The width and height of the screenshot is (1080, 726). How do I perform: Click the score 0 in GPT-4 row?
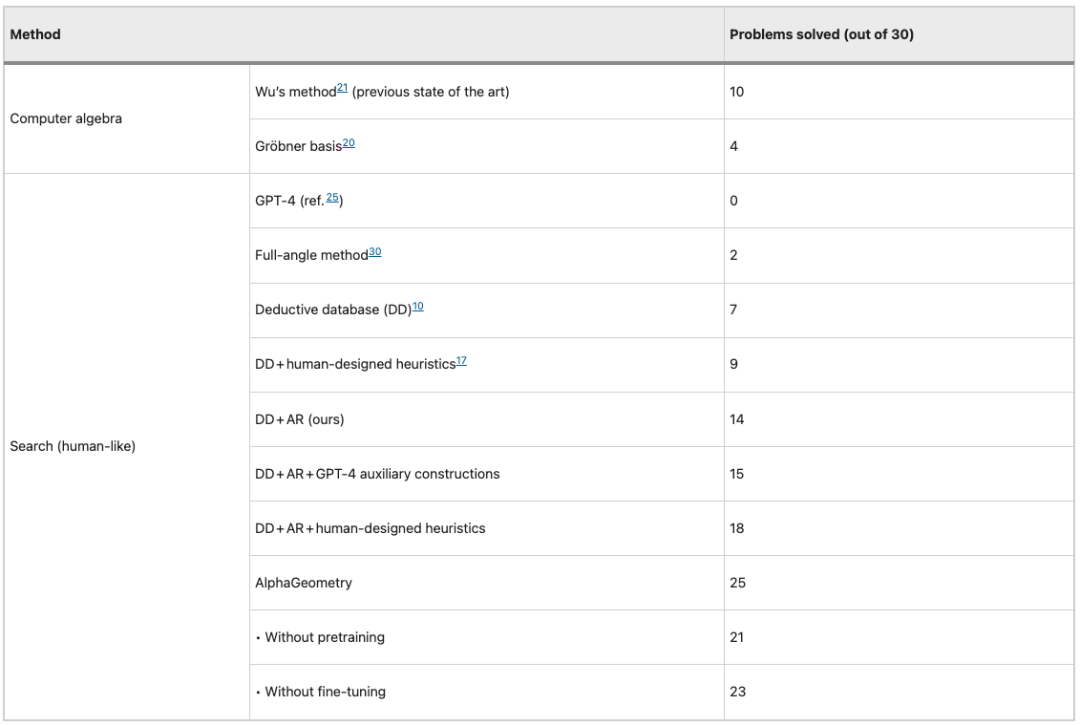[734, 200]
